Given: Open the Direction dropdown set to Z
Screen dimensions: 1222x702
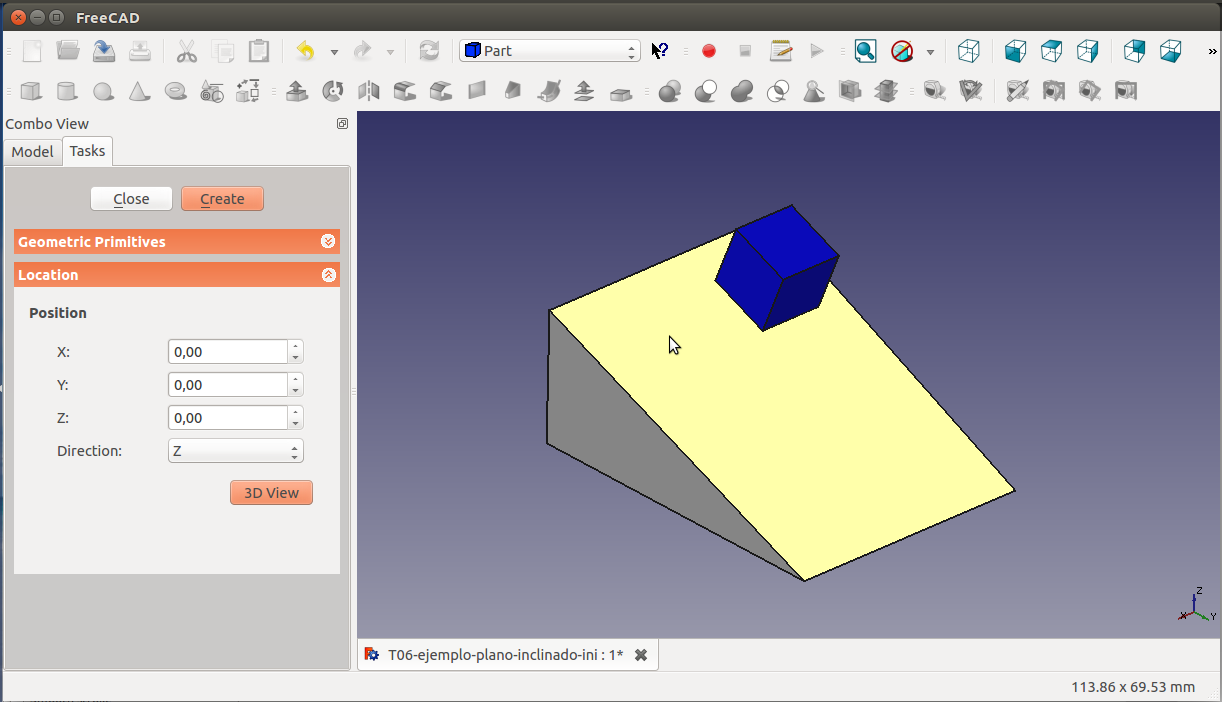Looking at the screenshot, I should (235, 451).
